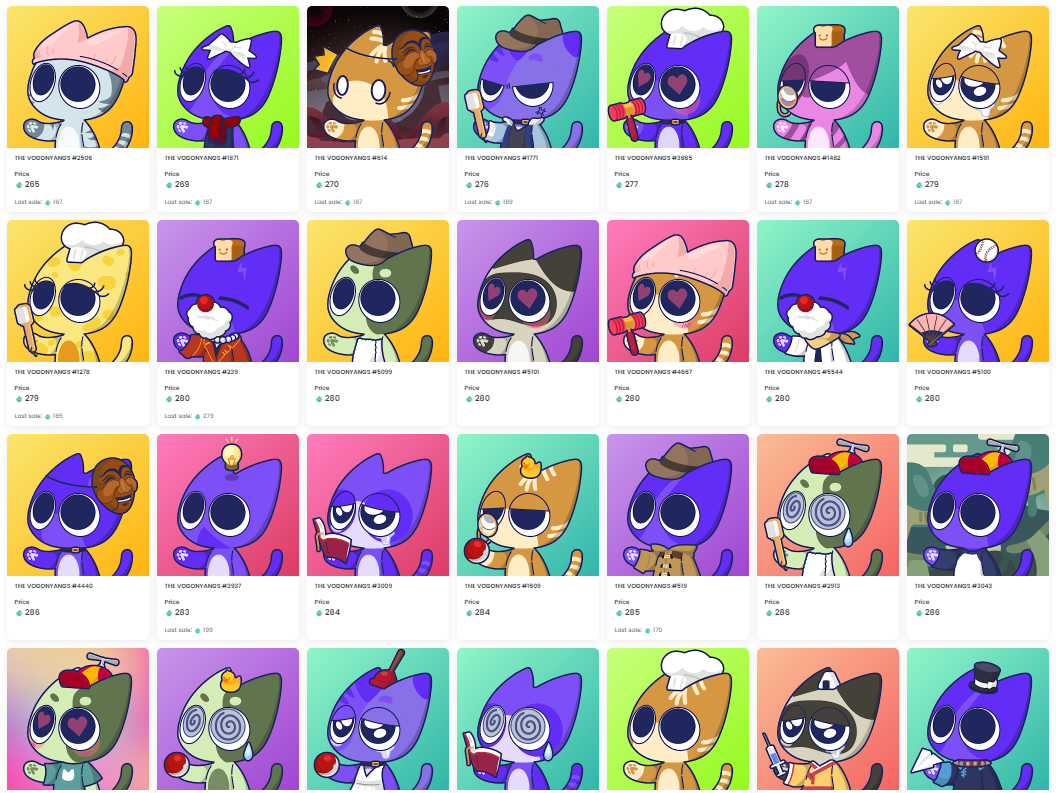Click the 286 price of Vogonyangs #4440
The width and height of the screenshot is (1056, 793).
[x=32, y=612]
